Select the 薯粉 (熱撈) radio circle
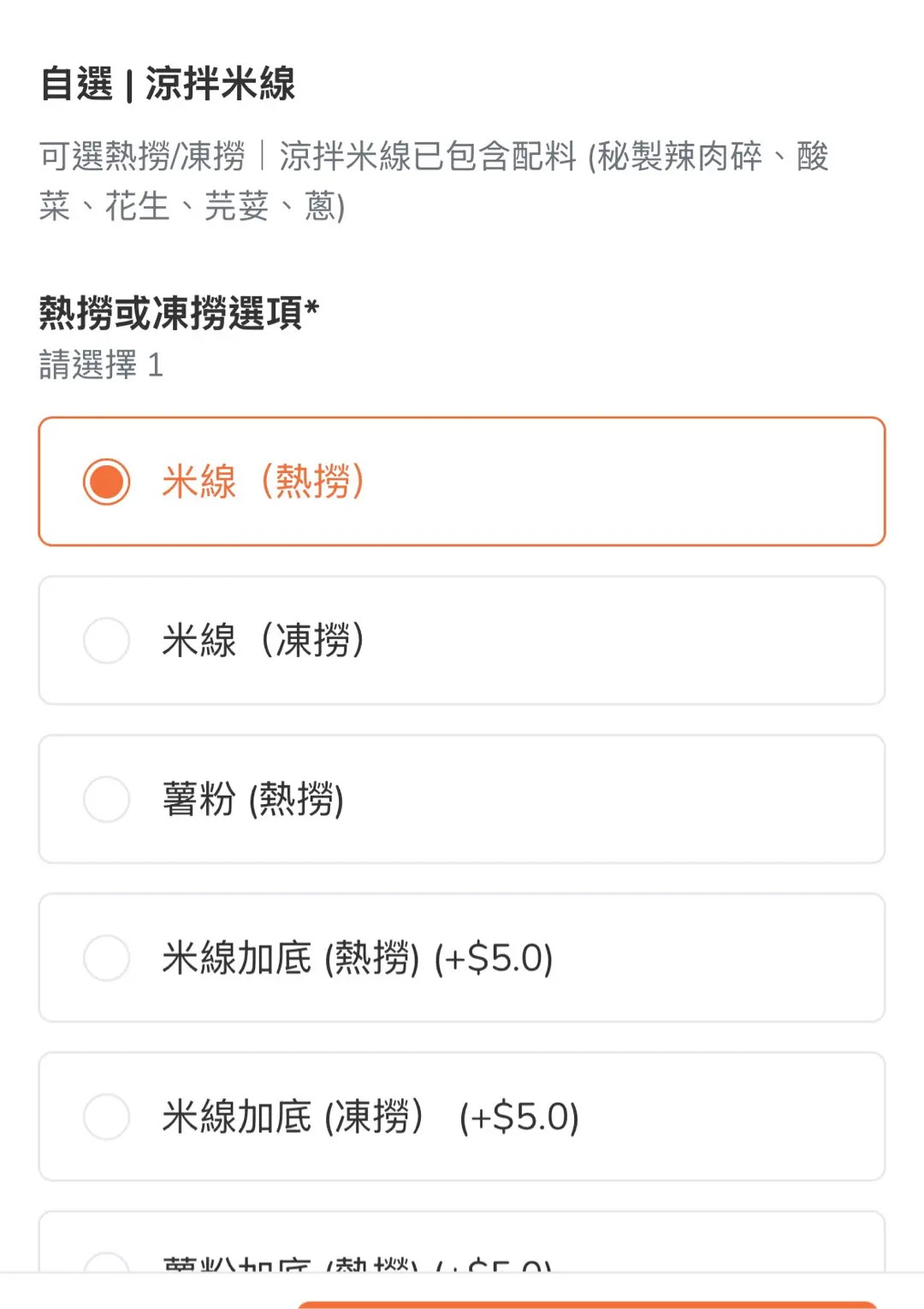924x1309 pixels. tap(107, 799)
